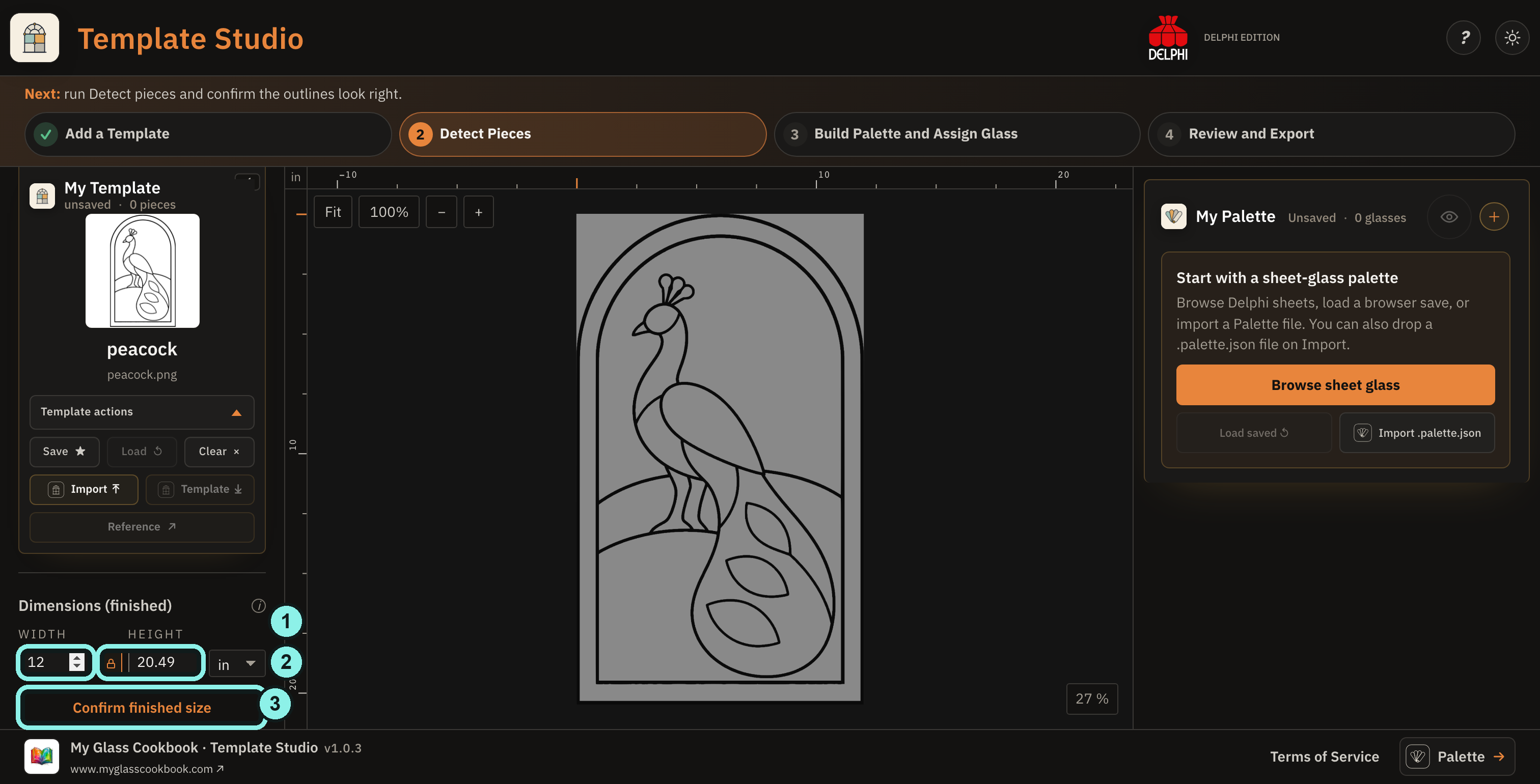Click the Template download button
This screenshot has height=784, width=1540.
[200, 489]
